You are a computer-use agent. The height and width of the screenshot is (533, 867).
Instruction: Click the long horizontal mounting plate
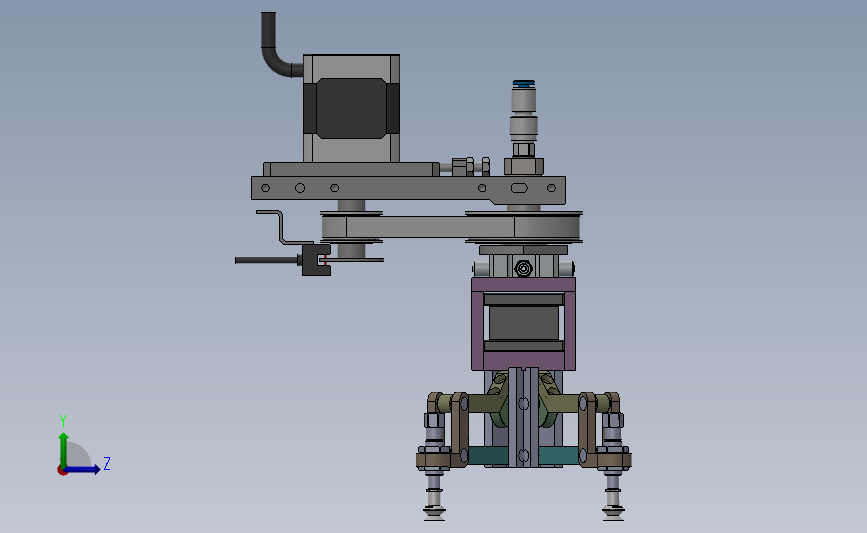pyautogui.click(x=408, y=189)
